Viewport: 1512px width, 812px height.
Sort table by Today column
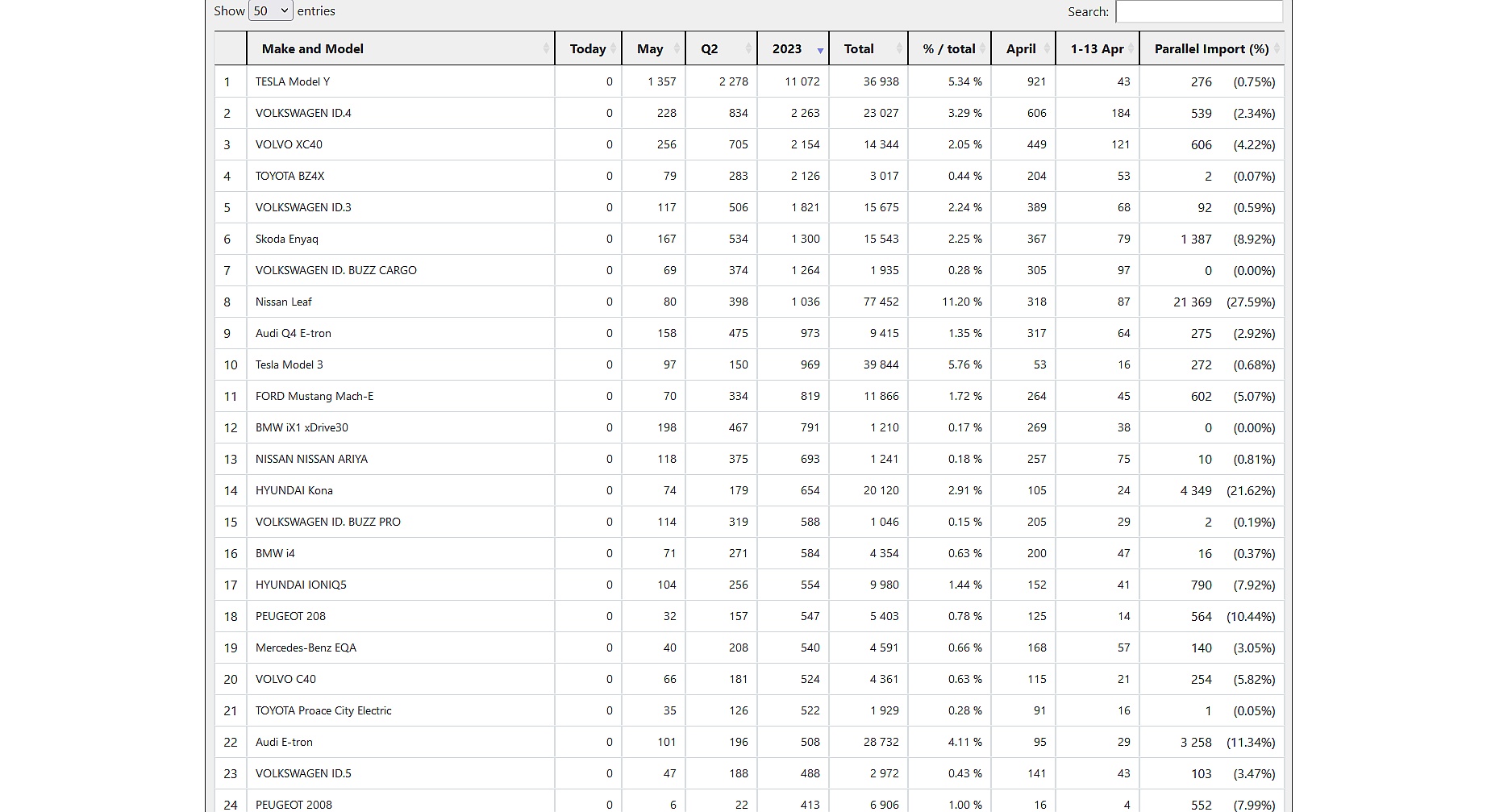(x=588, y=49)
